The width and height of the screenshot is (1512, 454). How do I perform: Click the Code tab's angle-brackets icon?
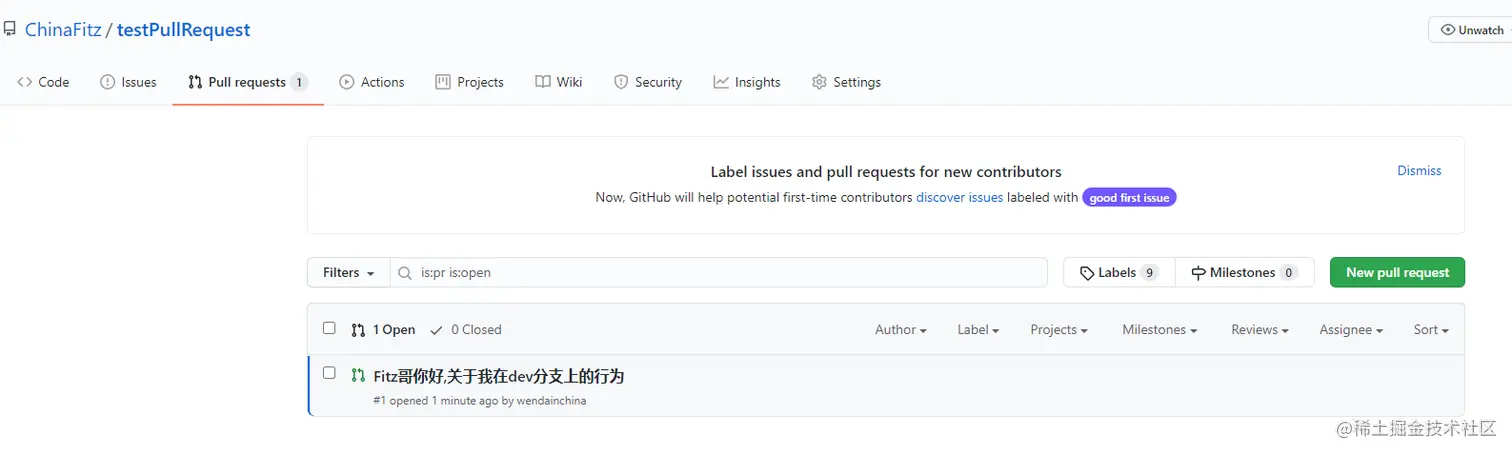25,82
